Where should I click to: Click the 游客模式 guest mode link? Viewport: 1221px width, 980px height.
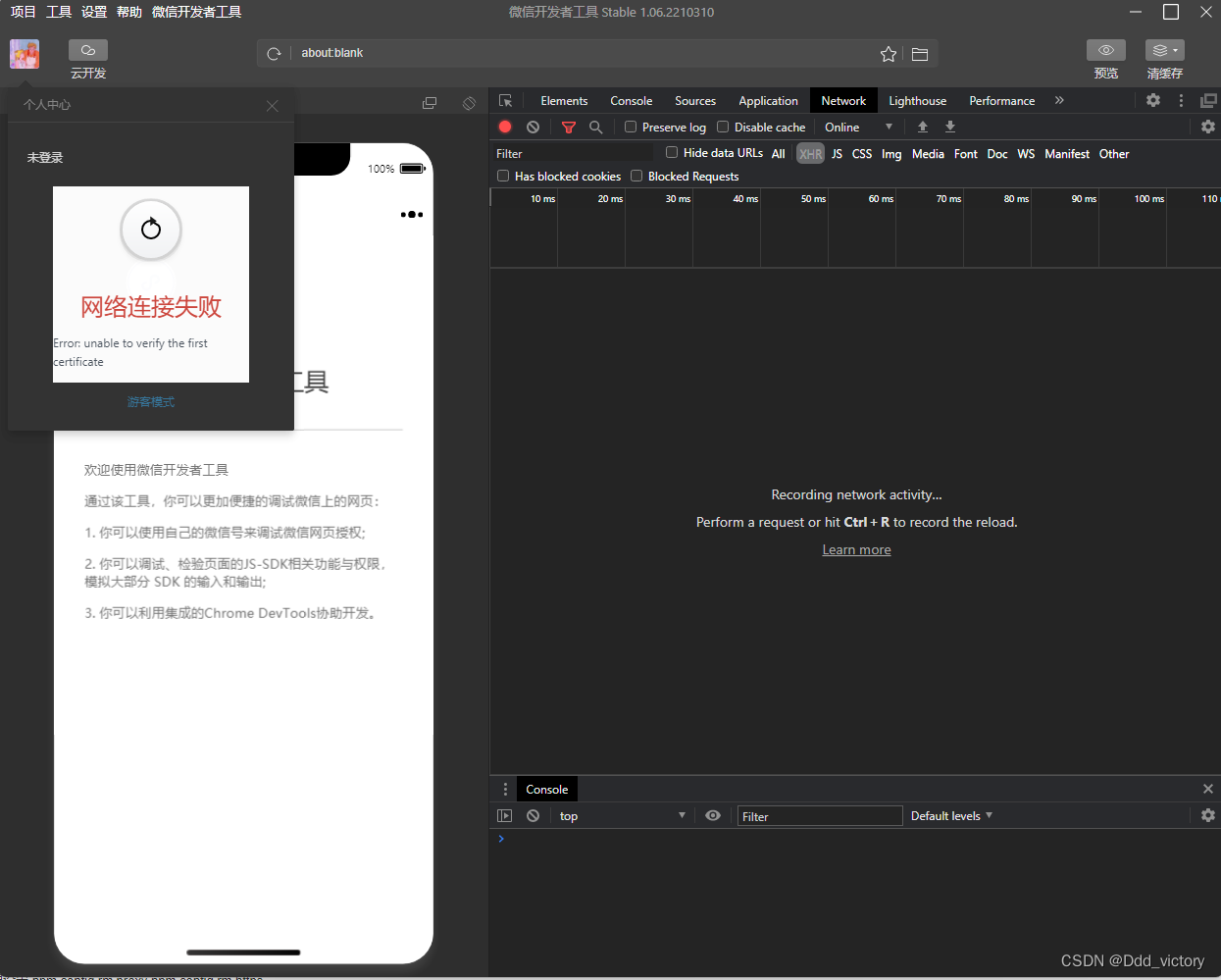coord(151,402)
